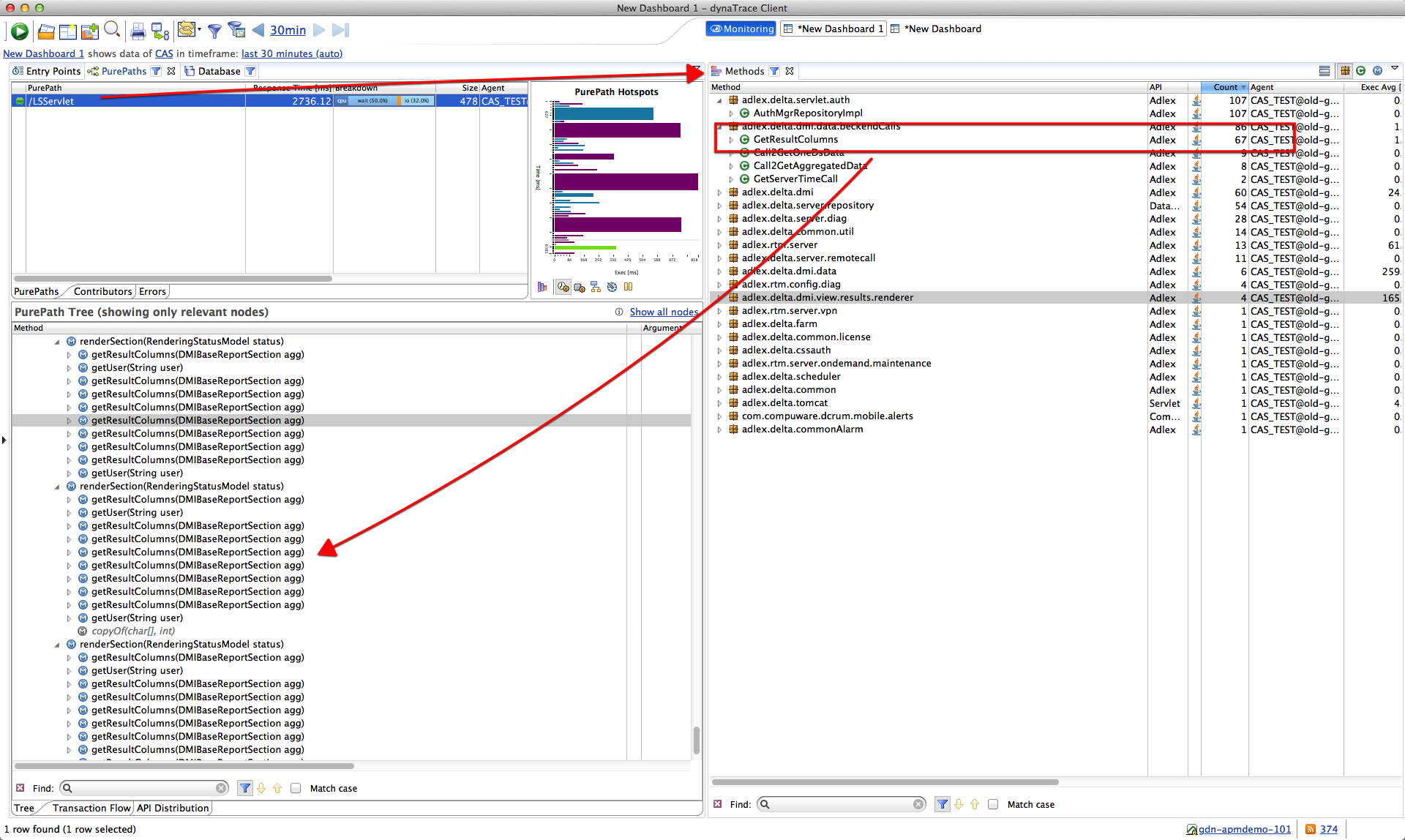Collapse the adlex.delta.servlet.auth package

coord(719,100)
